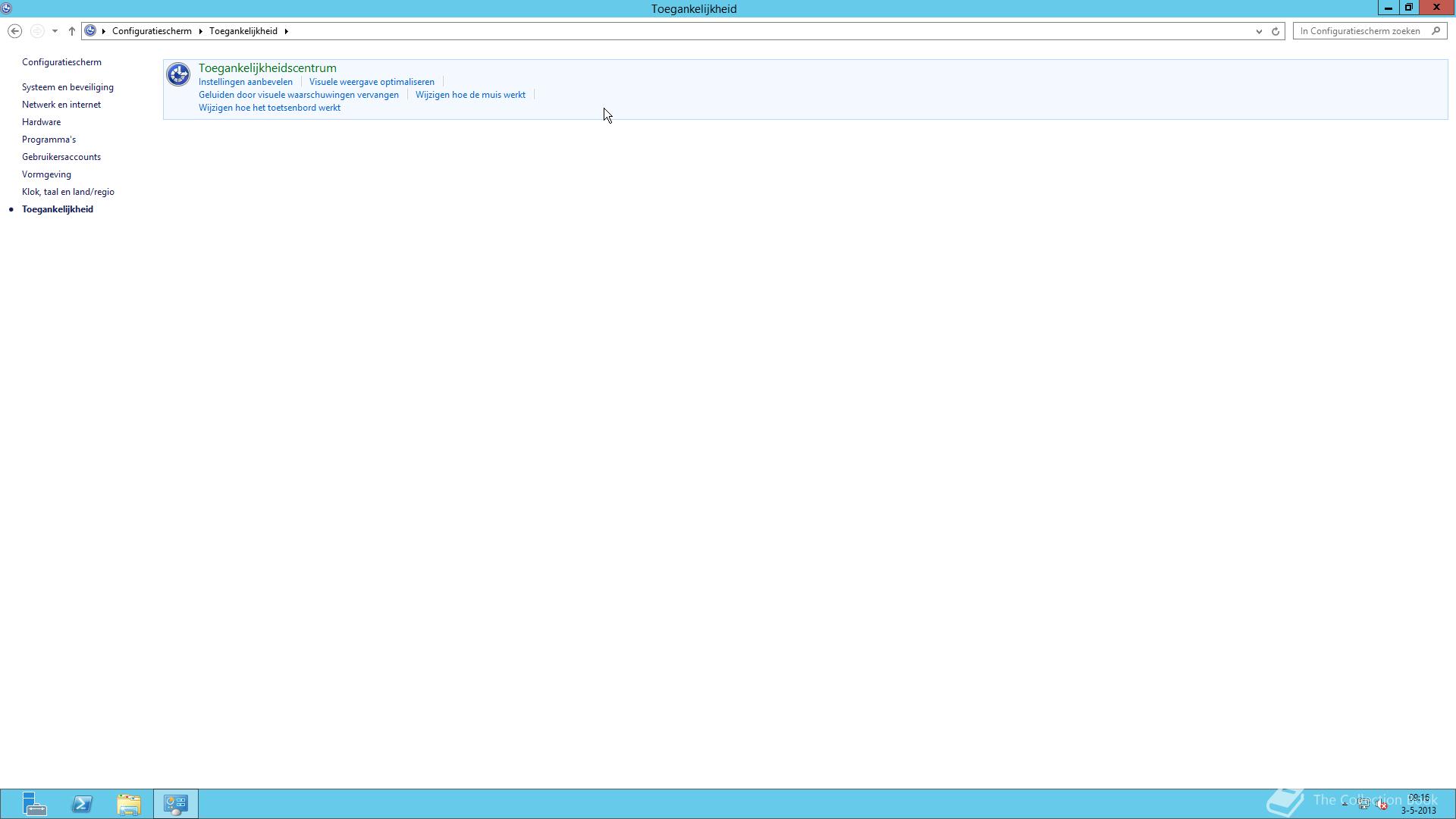Focus the Configuratiescherm search field

[x=1361, y=31]
